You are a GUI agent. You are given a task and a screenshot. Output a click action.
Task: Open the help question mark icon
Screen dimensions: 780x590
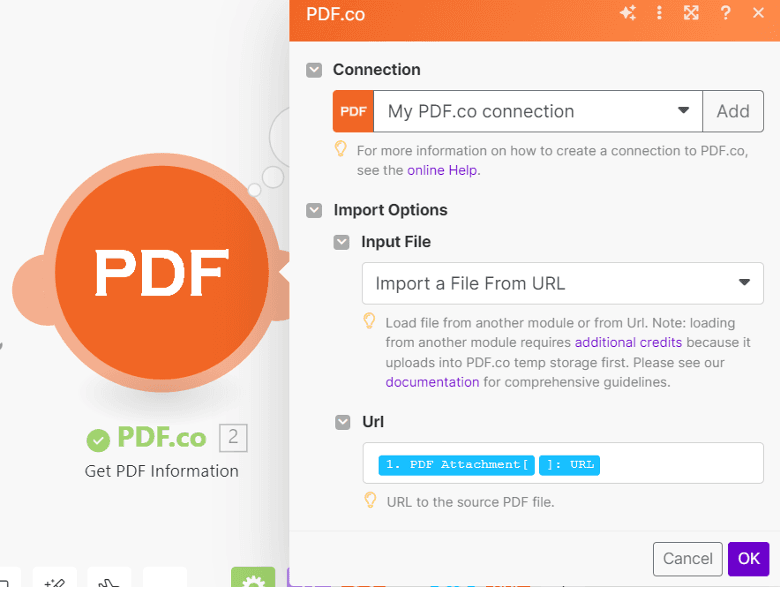(725, 13)
